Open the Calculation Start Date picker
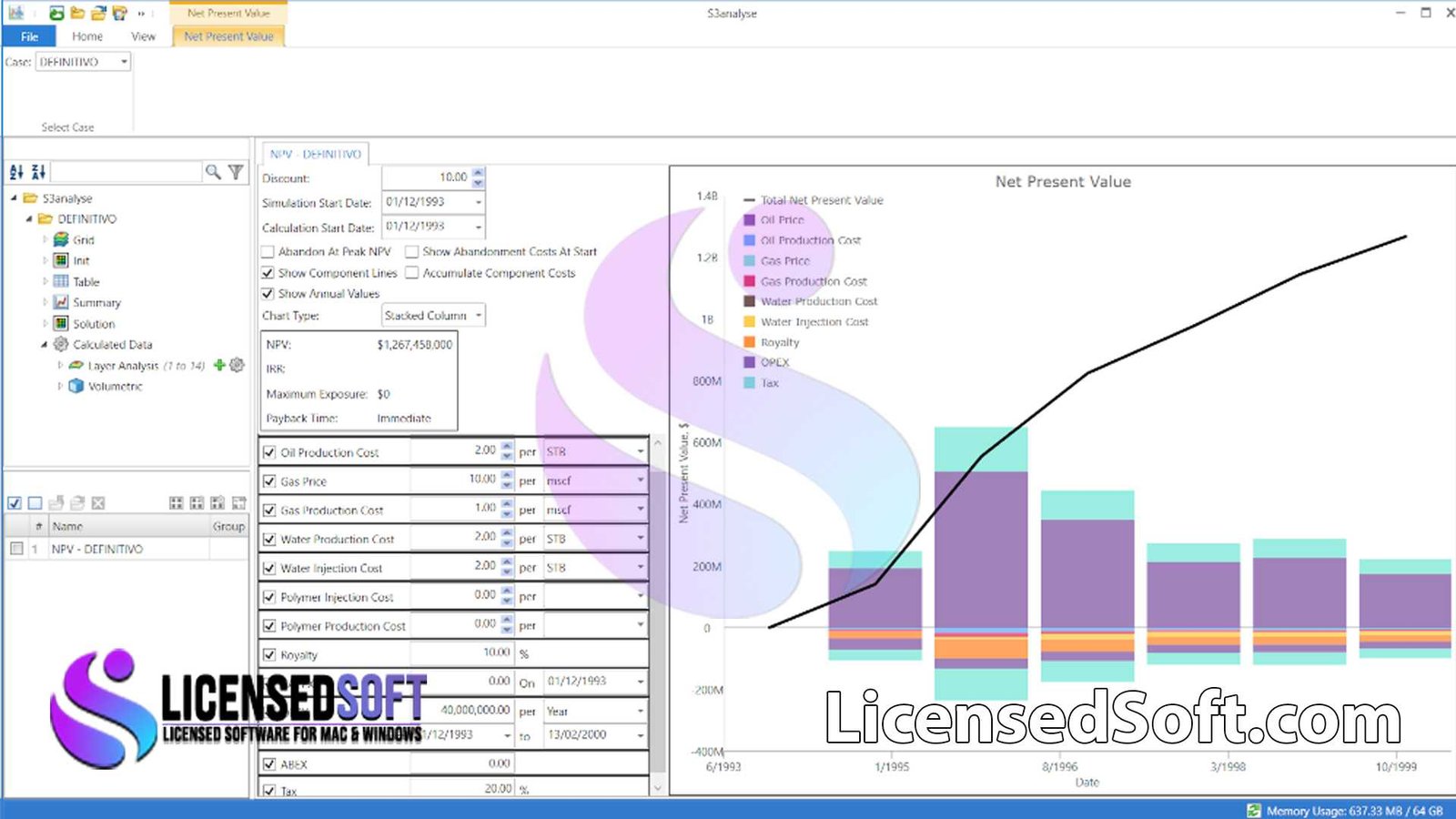 [478, 227]
